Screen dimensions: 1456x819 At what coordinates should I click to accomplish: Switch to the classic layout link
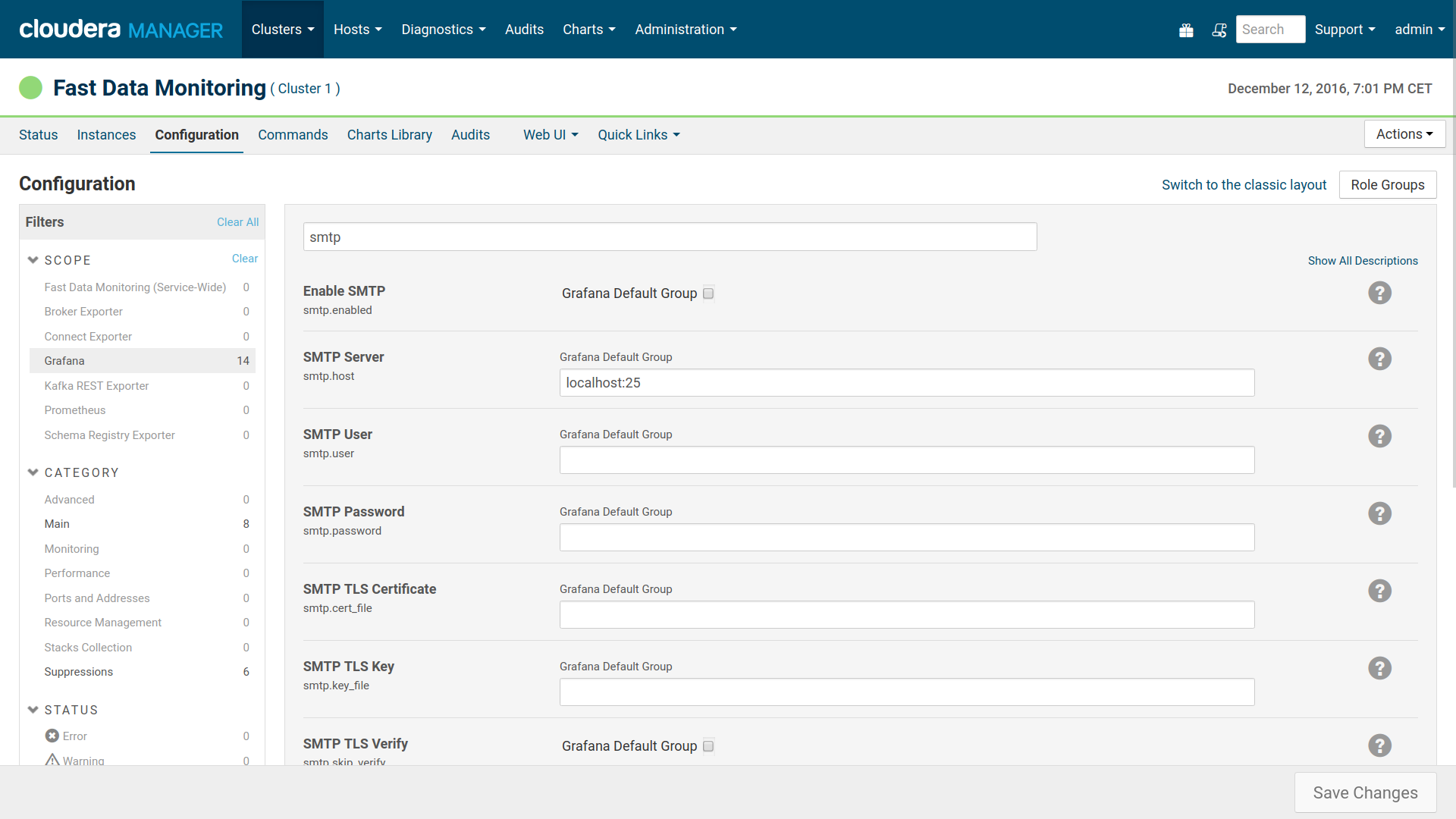[1244, 185]
